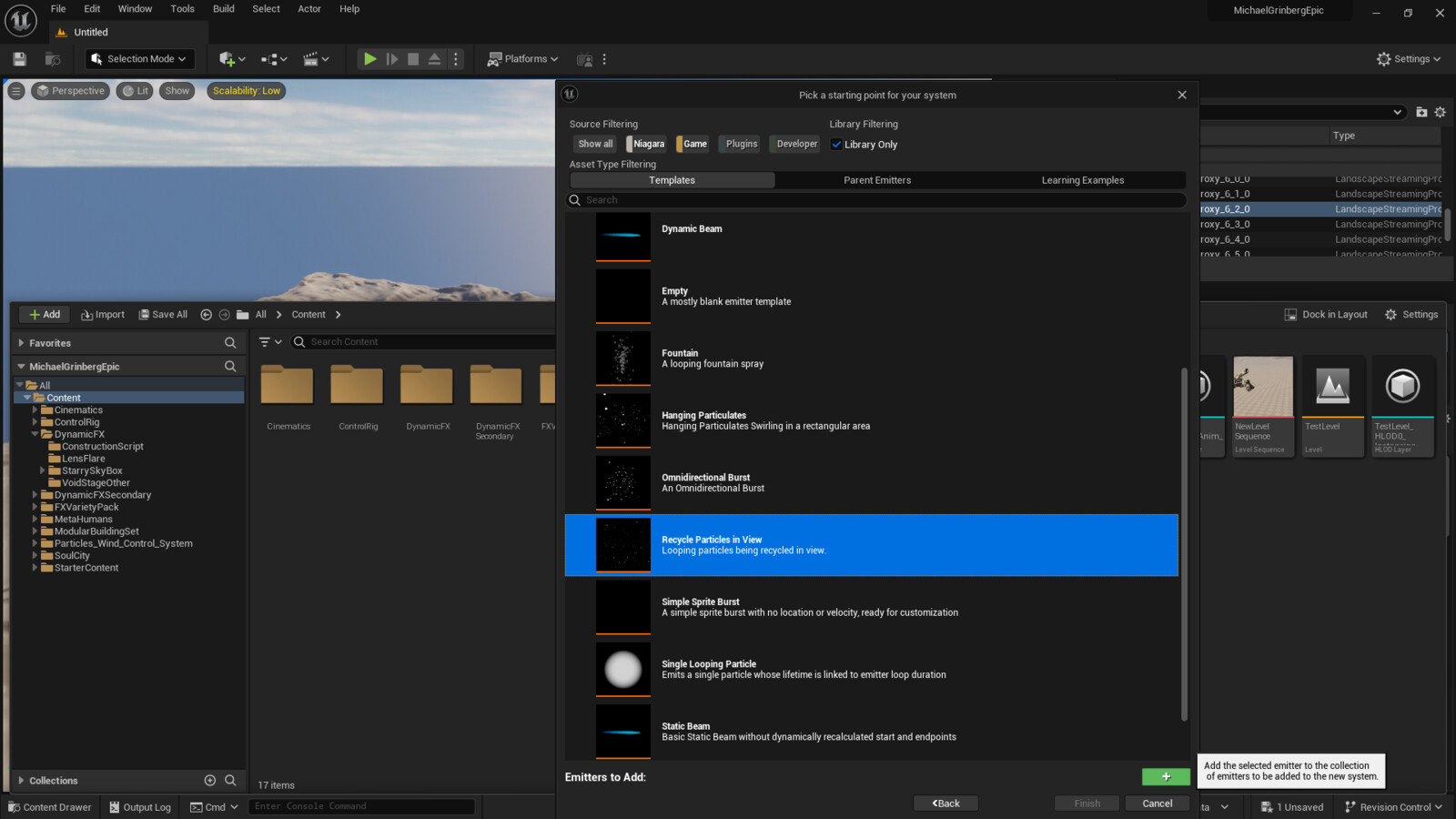Open the Platforms dropdown
The image size is (1456, 819).
click(523, 59)
